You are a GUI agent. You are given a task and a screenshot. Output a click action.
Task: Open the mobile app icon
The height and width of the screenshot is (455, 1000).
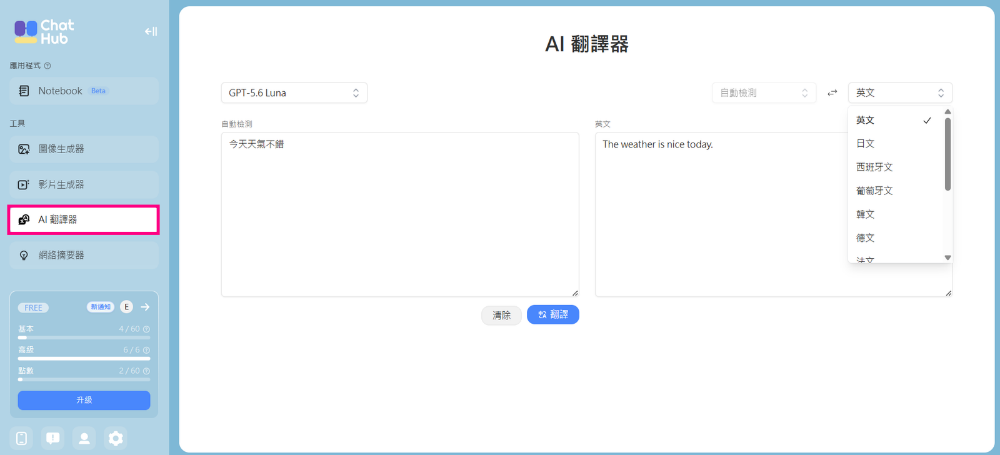click(21, 438)
